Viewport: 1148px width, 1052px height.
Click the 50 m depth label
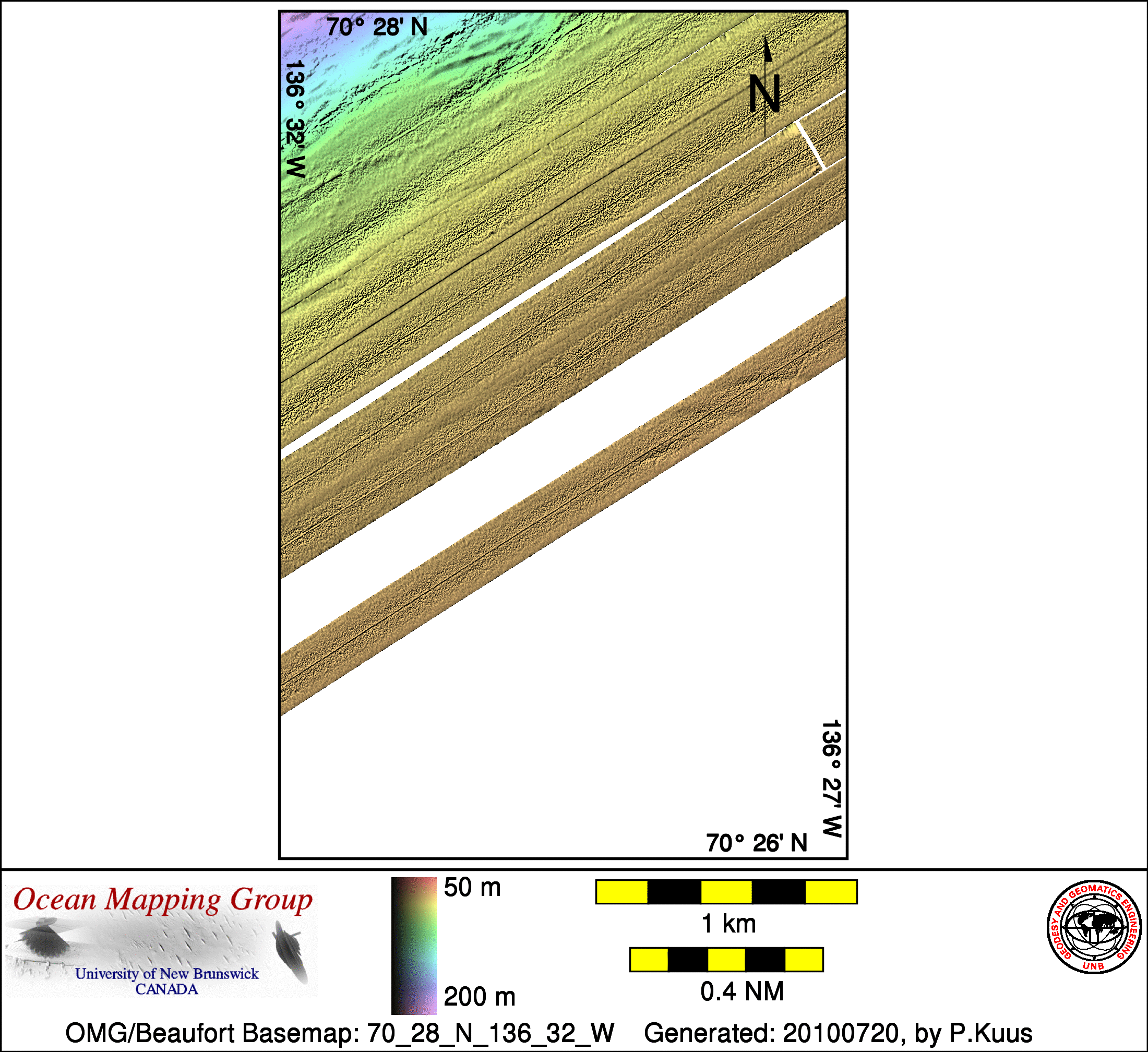pos(472,888)
